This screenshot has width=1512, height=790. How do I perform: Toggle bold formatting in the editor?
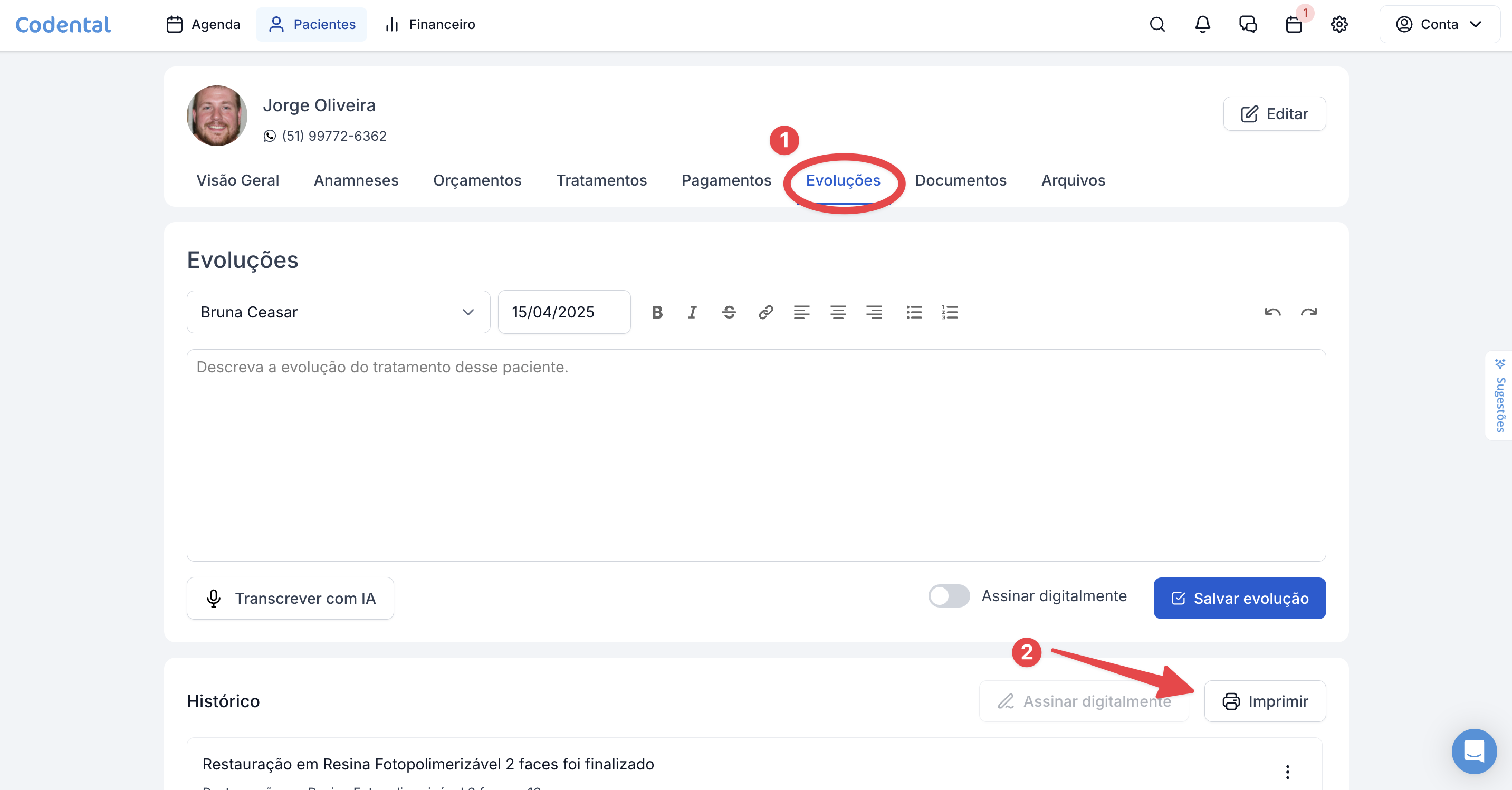tap(657, 312)
